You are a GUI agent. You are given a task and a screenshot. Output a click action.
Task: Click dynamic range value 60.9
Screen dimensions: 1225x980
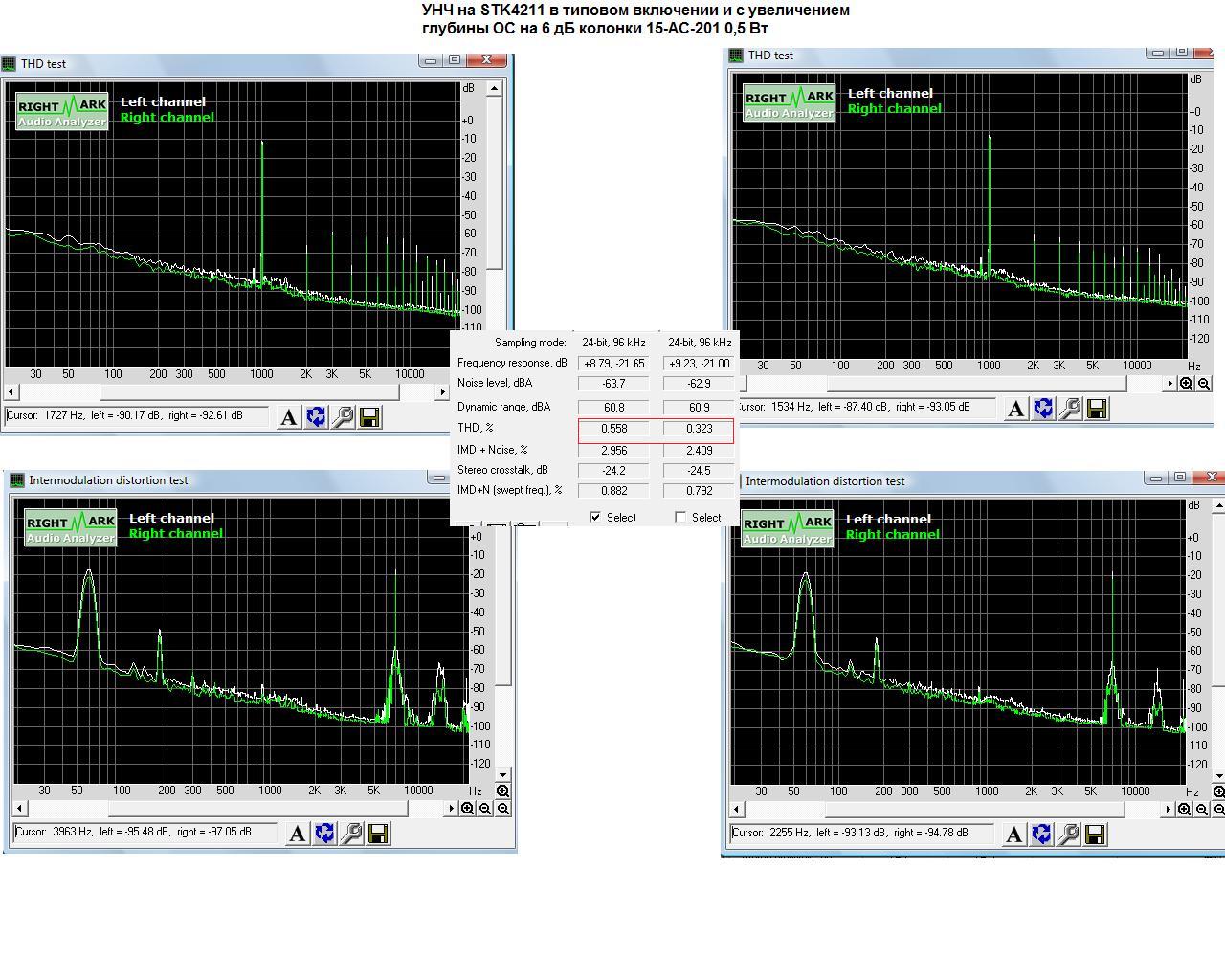(x=700, y=408)
